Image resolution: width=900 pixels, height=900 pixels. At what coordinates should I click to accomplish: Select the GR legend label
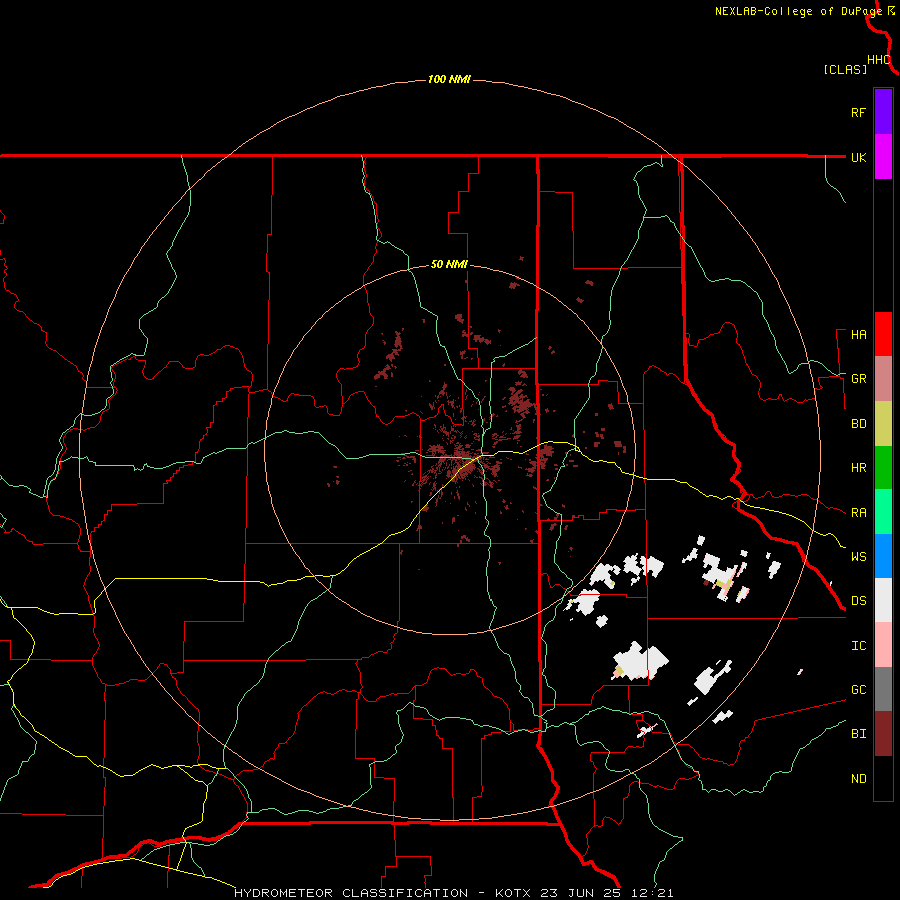click(x=858, y=379)
